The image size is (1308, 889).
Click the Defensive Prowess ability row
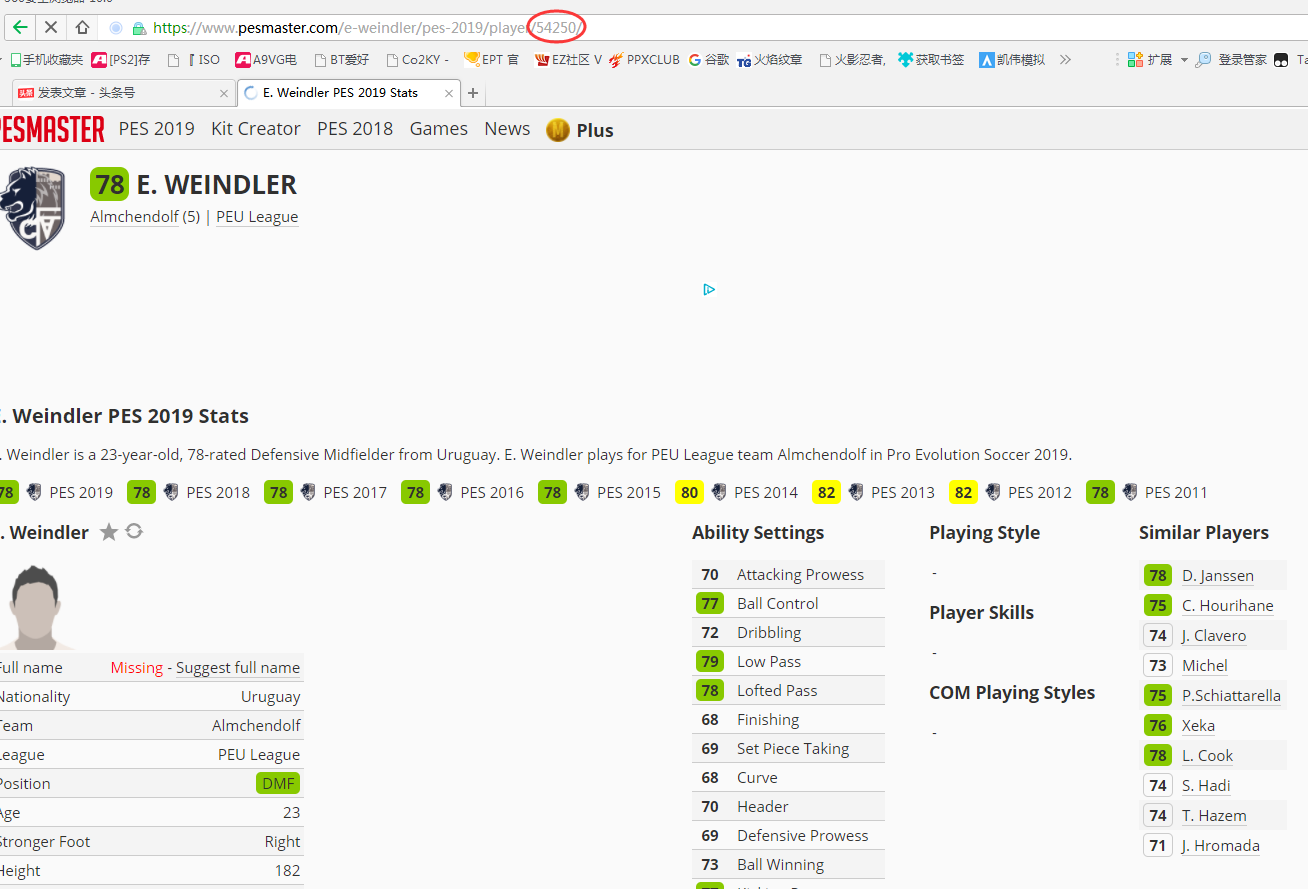[x=788, y=835]
